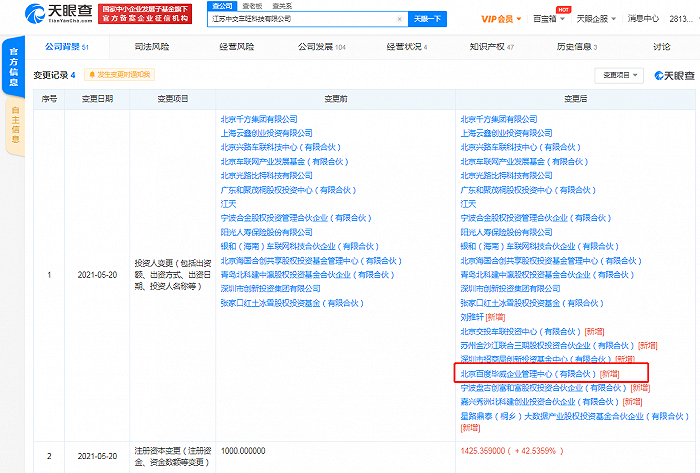Open 北京兴路车联科技中心 in 变更后 column
Viewport: 700px width, 473px height.
pos(521,147)
